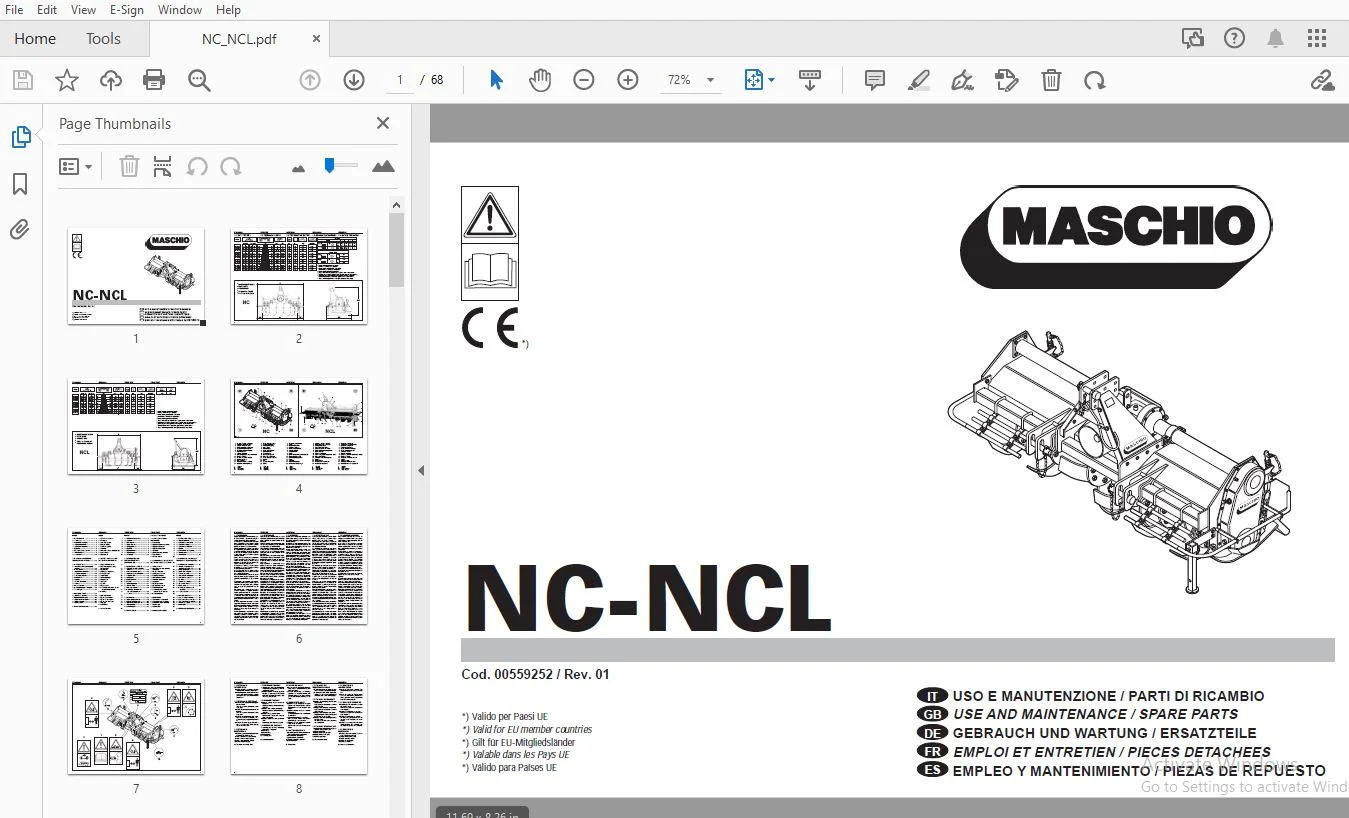Bookmark the file with the star icon
The image size is (1349, 818).
(66, 80)
